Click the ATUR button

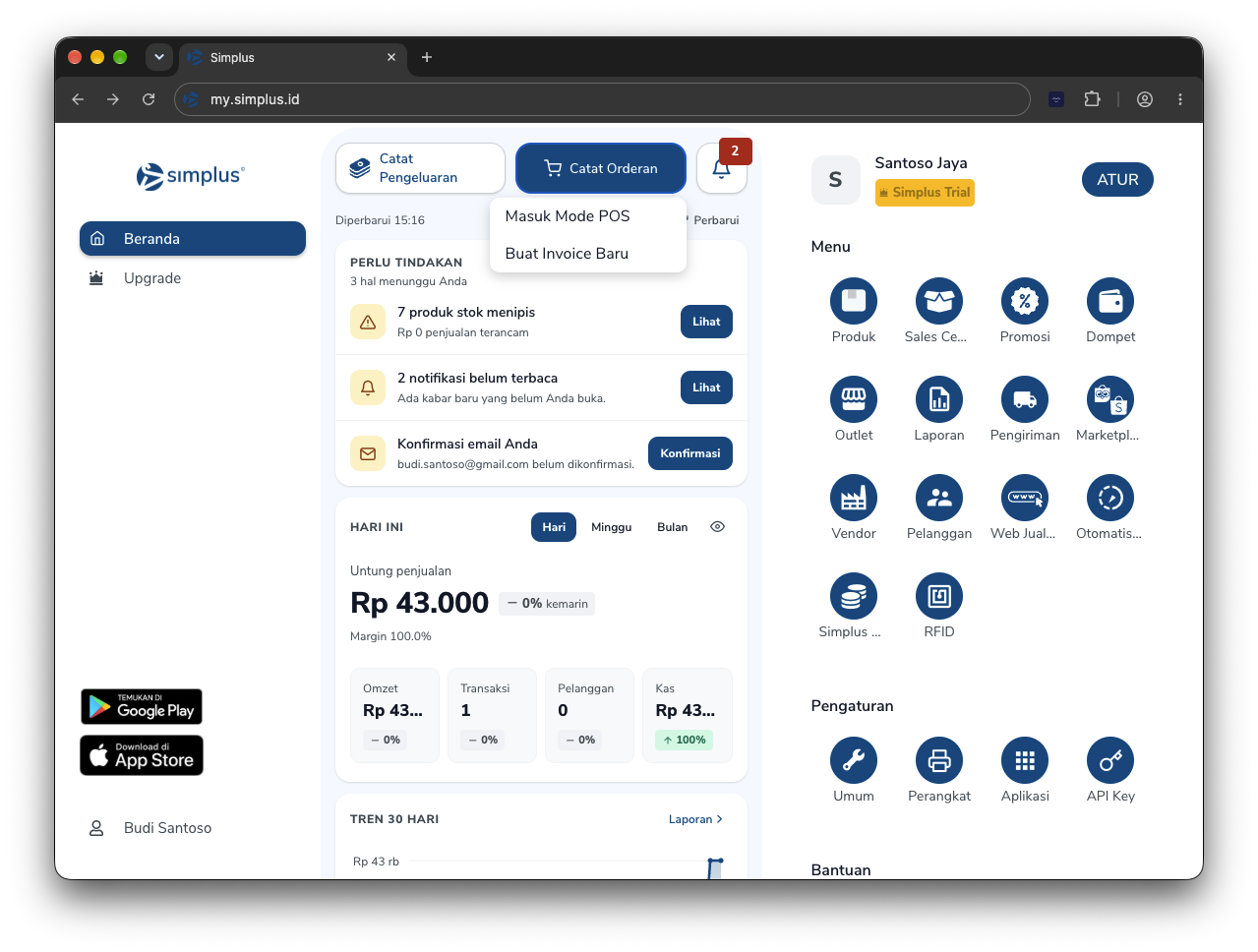[x=1117, y=179]
